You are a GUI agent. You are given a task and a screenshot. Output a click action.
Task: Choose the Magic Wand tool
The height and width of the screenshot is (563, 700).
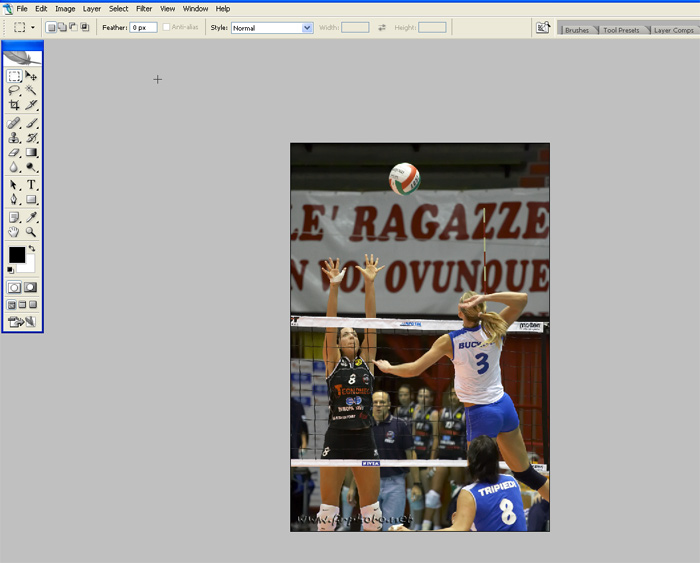click(x=31, y=90)
